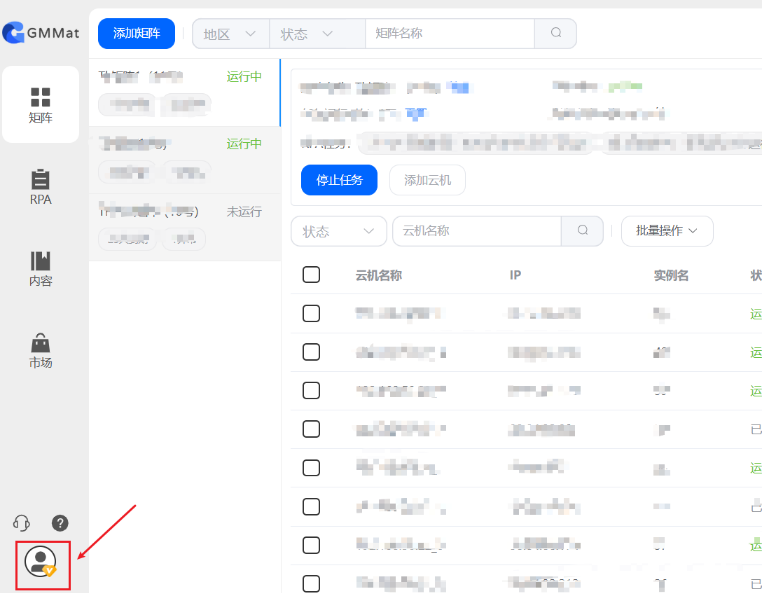Focus the 云机名称 search field

coord(477,230)
